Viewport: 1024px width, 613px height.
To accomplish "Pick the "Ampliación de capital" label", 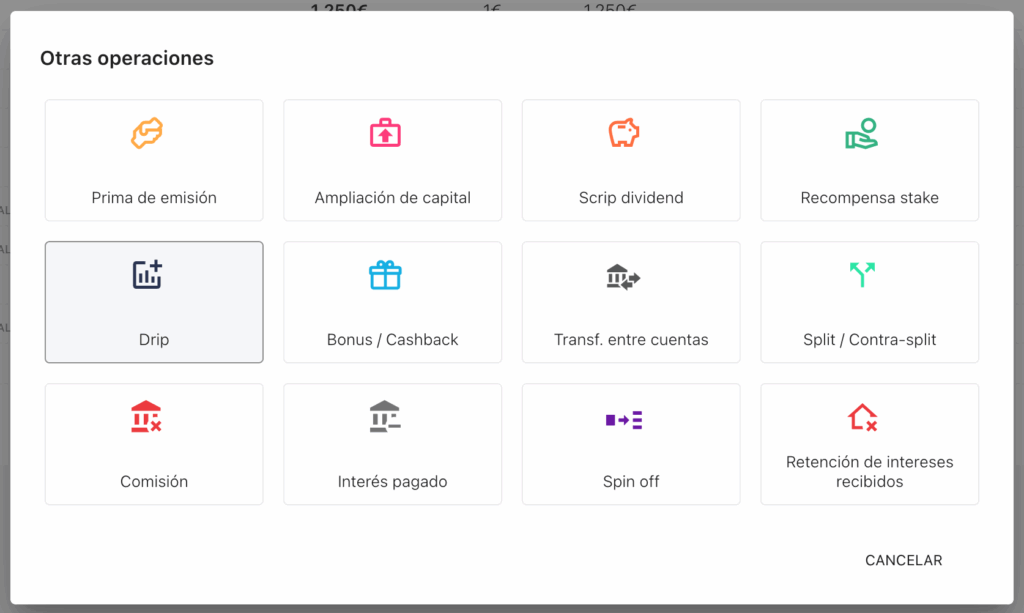I will point(393,198).
